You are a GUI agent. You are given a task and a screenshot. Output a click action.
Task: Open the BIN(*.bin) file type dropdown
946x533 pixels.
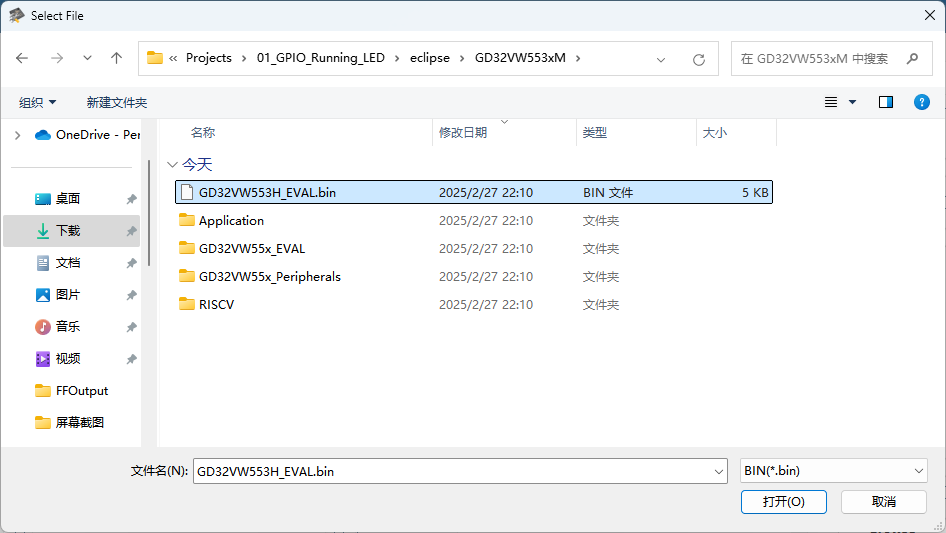[x=833, y=471]
